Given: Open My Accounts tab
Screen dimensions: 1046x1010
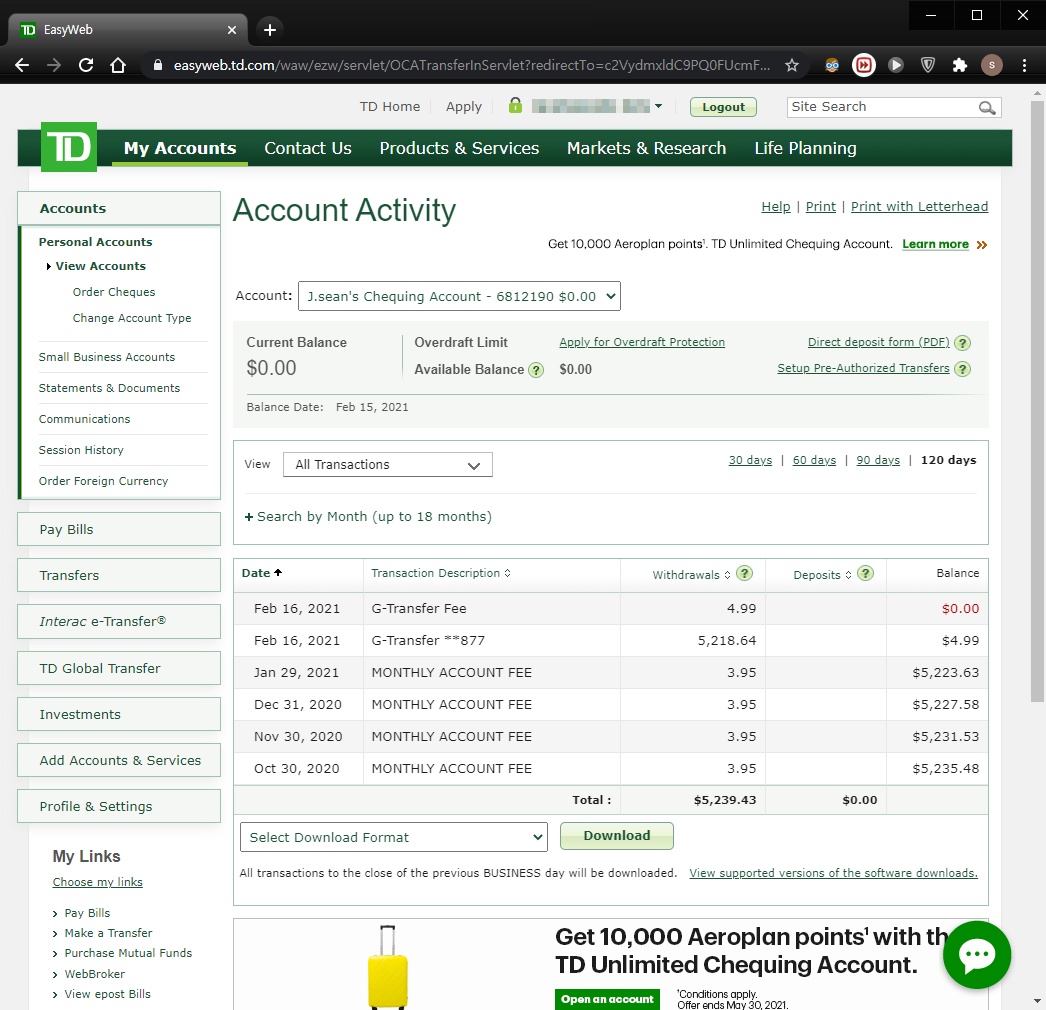Looking at the screenshot, I should pos(179,148).
